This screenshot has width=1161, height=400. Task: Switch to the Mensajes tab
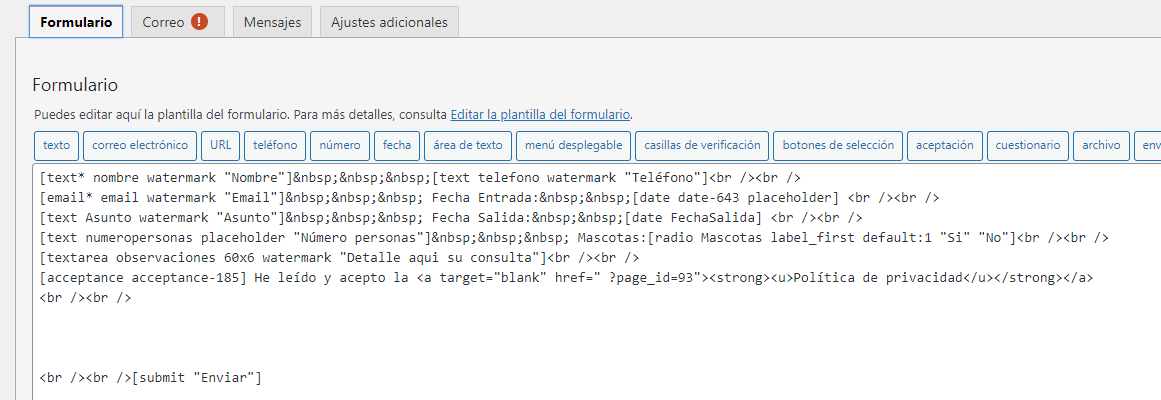(272, 22)
